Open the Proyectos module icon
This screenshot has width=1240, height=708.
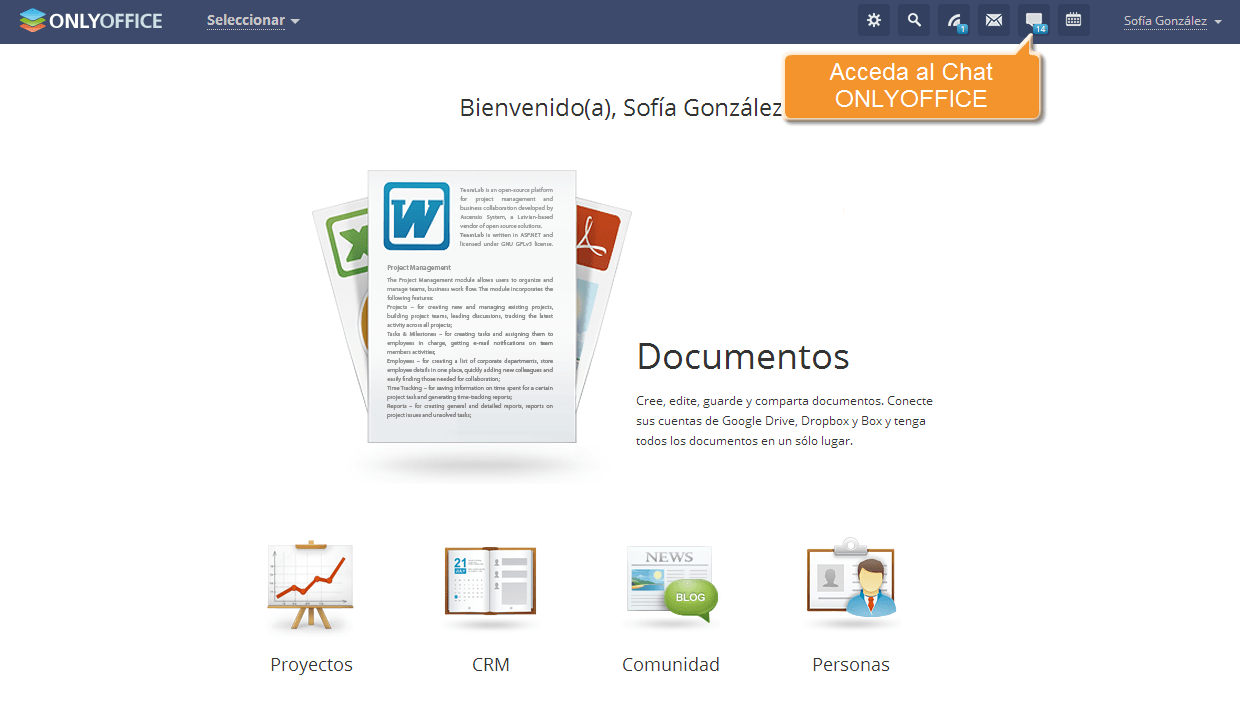coord(311,586)
